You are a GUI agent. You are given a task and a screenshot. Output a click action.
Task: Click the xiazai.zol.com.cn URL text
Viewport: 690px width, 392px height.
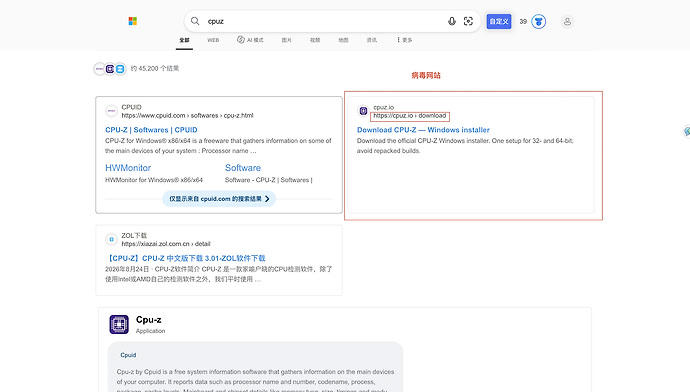166,244
